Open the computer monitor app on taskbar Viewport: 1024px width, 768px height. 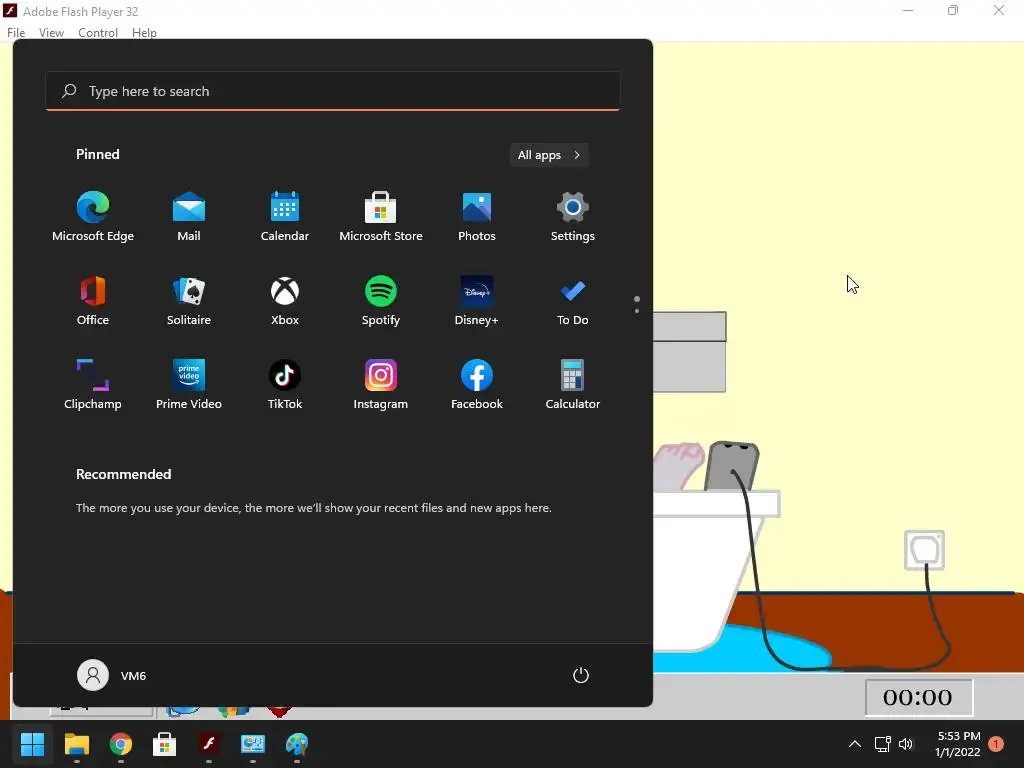(253, 744)
